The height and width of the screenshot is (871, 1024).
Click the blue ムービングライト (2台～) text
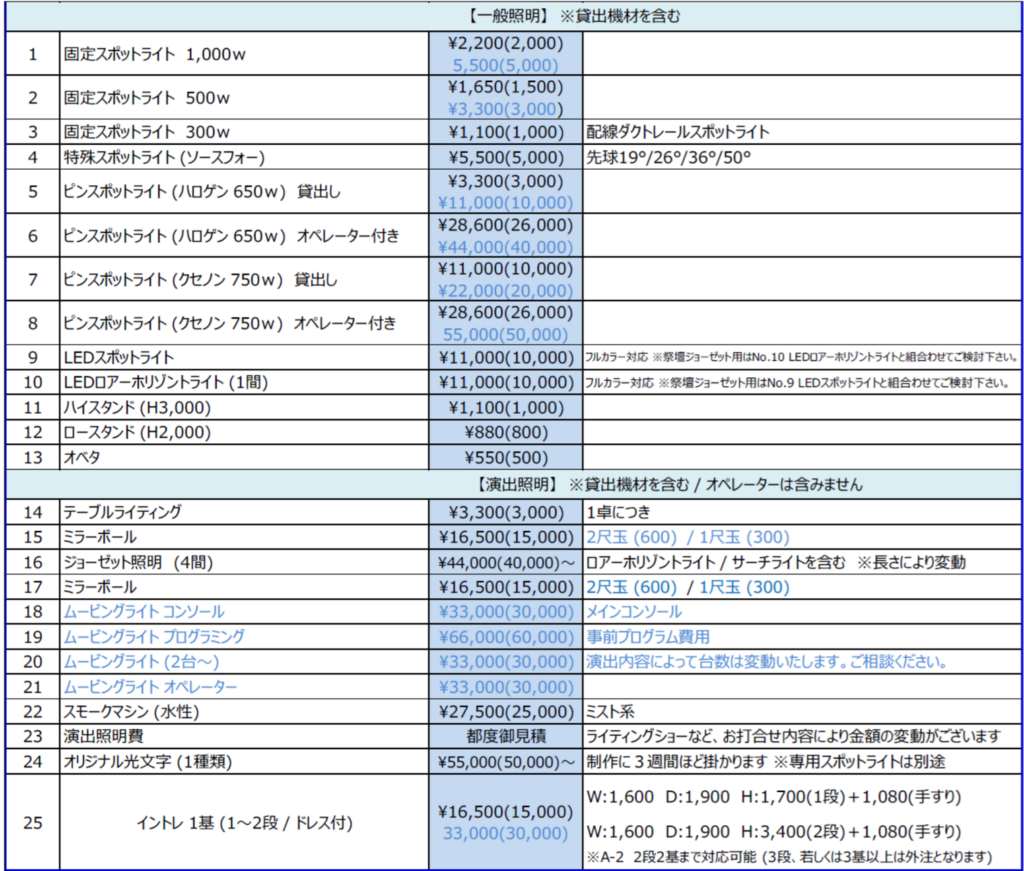141,662
